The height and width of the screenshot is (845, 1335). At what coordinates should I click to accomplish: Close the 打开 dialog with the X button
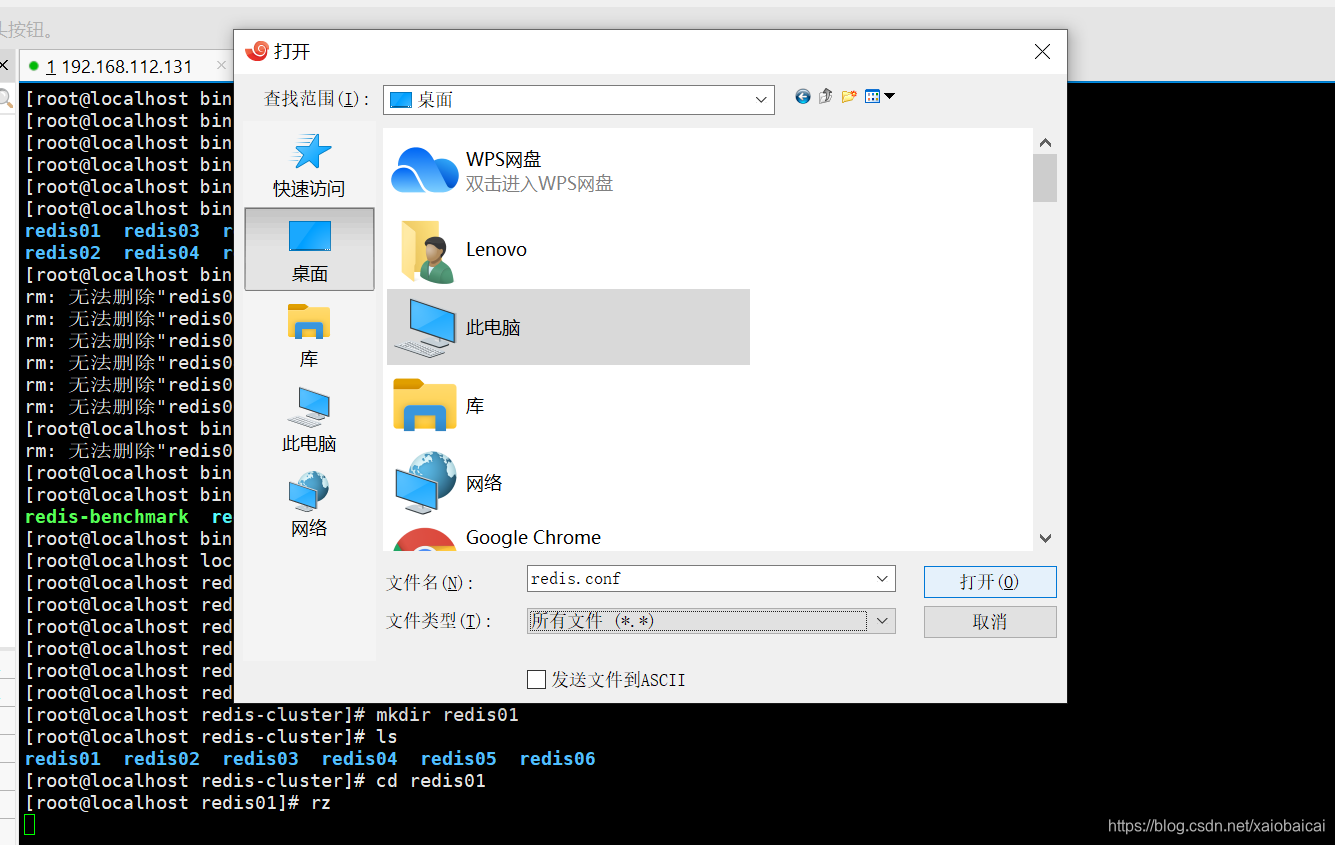tap(1042, 52)
